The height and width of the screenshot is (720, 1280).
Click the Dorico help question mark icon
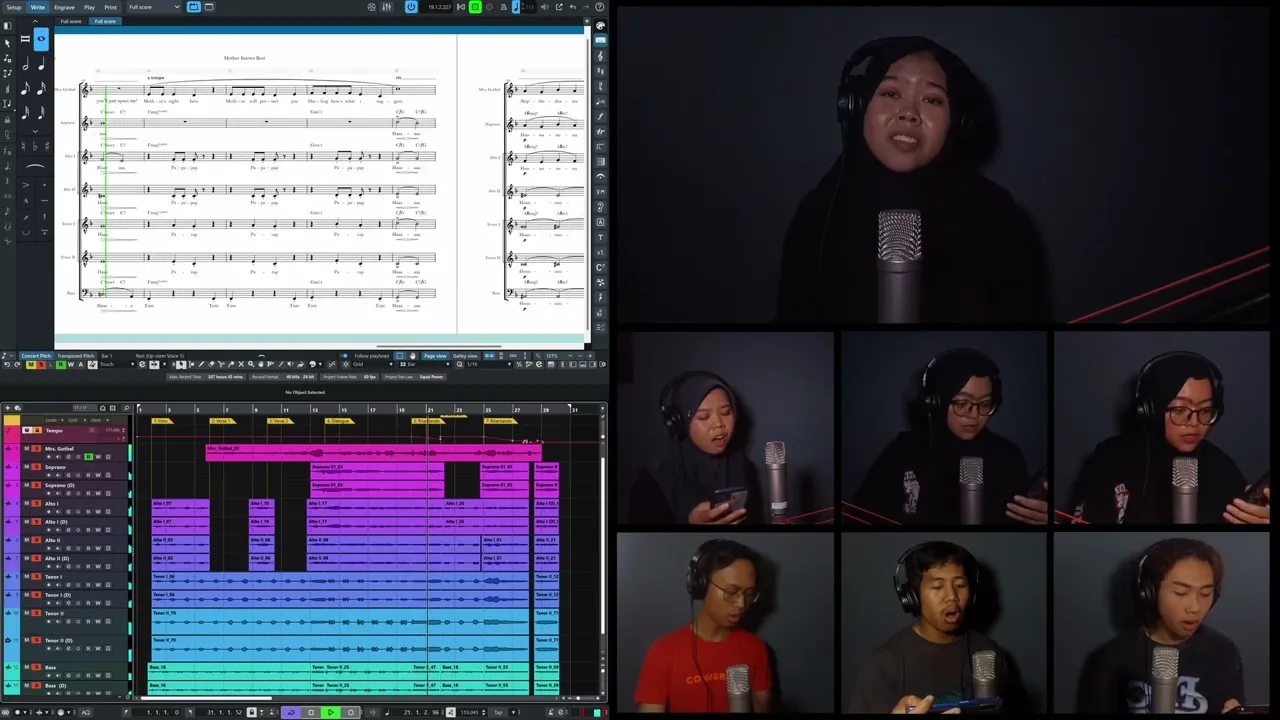599,7
